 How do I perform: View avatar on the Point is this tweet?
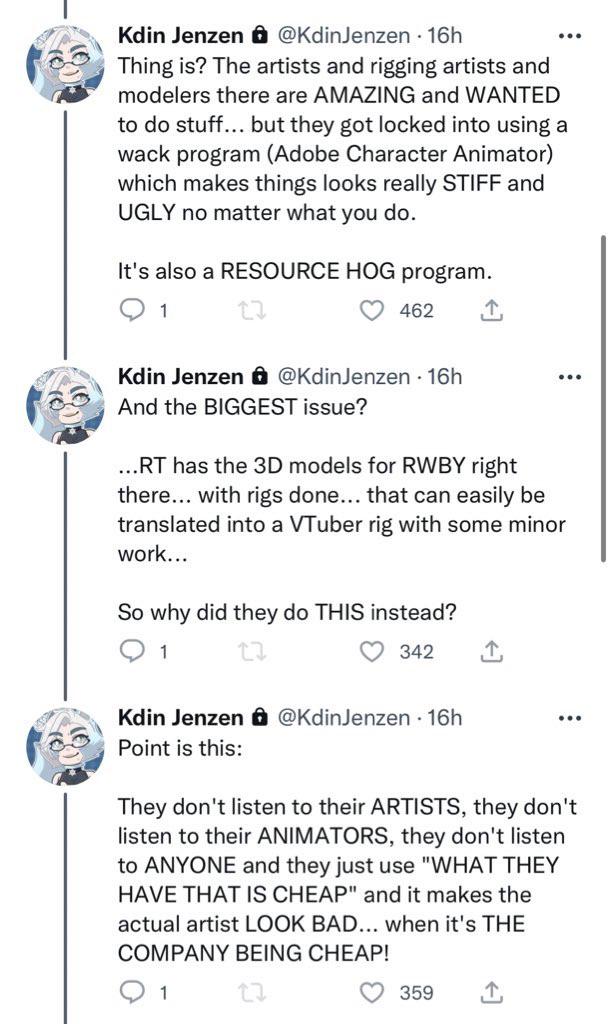(x=65, y=746)
